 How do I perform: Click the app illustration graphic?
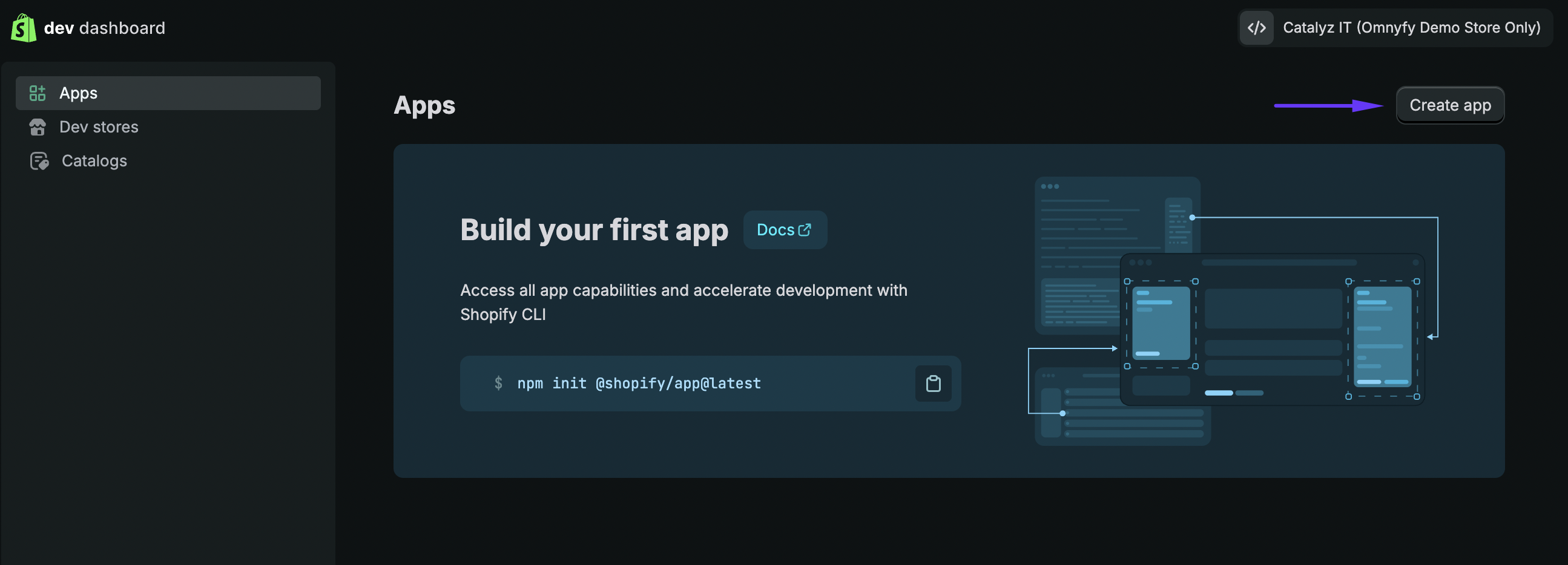[x=1233, y=311]
